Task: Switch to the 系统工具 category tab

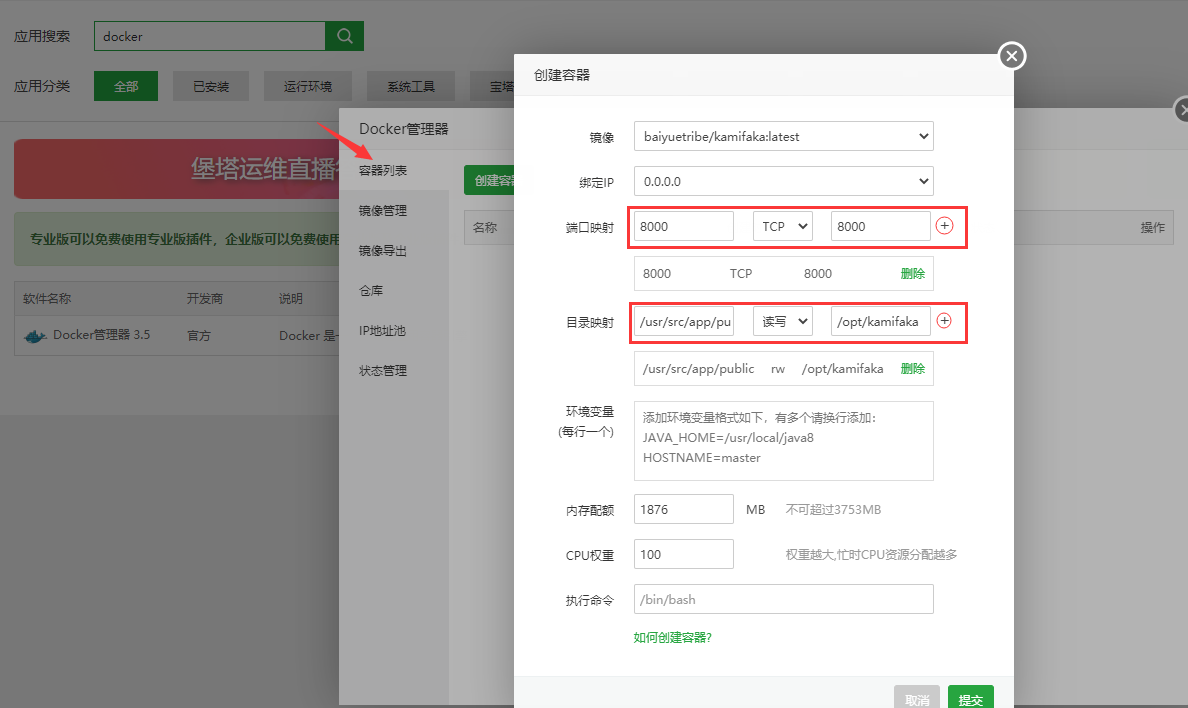Action: click(x=410, y=86)
